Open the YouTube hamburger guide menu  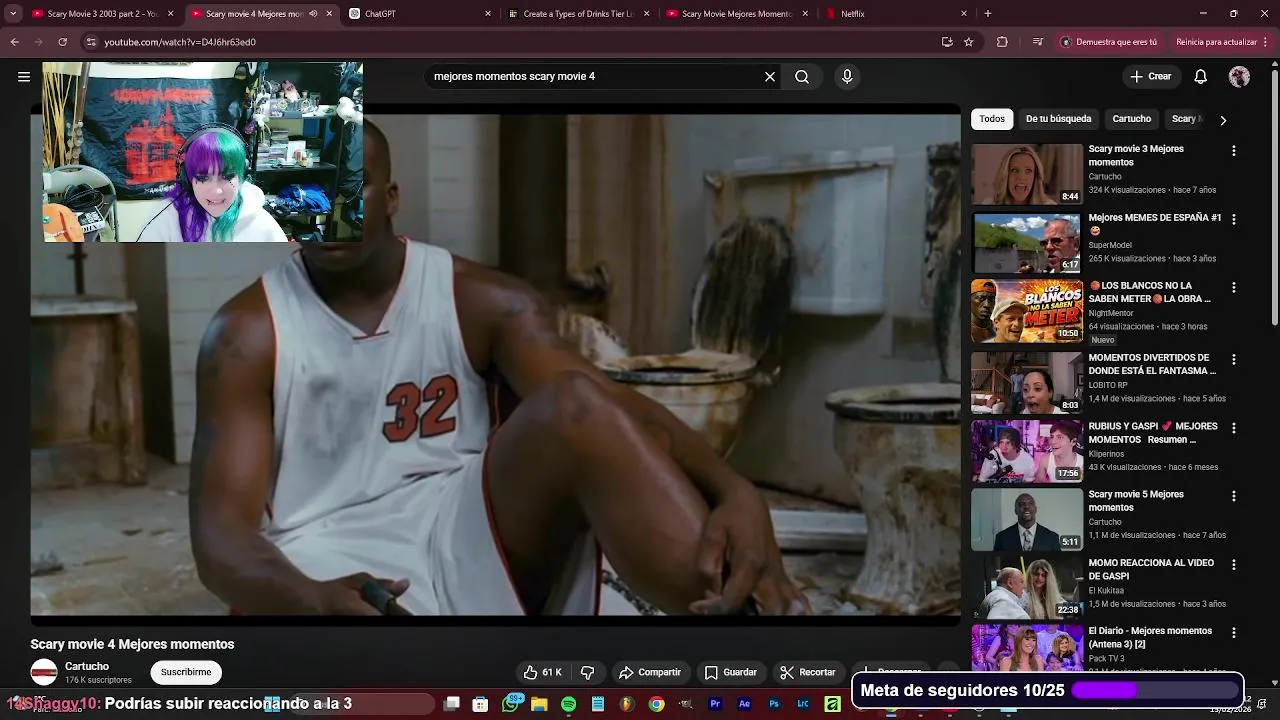[x=24, y=76]
